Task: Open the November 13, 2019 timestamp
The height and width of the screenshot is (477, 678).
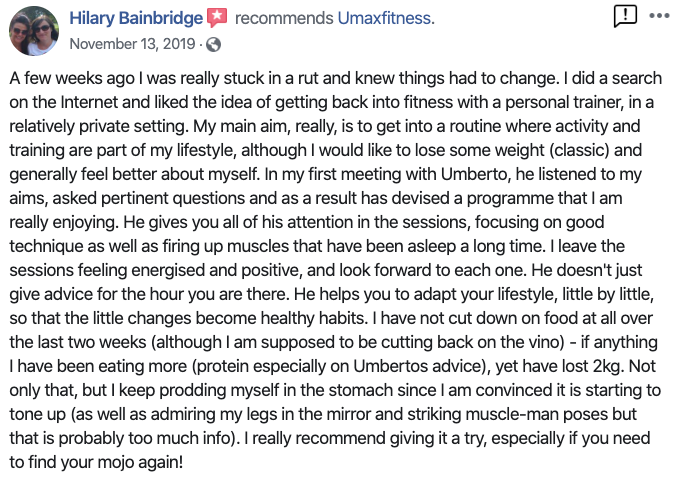Action: [133, 44]
